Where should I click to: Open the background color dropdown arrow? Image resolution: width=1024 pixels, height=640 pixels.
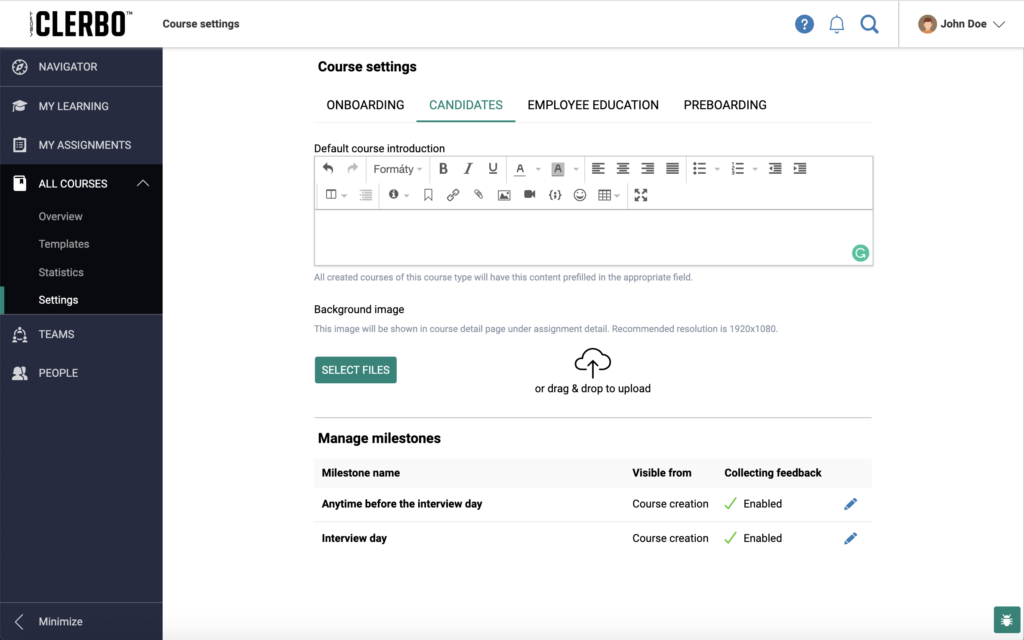(576, 169)
